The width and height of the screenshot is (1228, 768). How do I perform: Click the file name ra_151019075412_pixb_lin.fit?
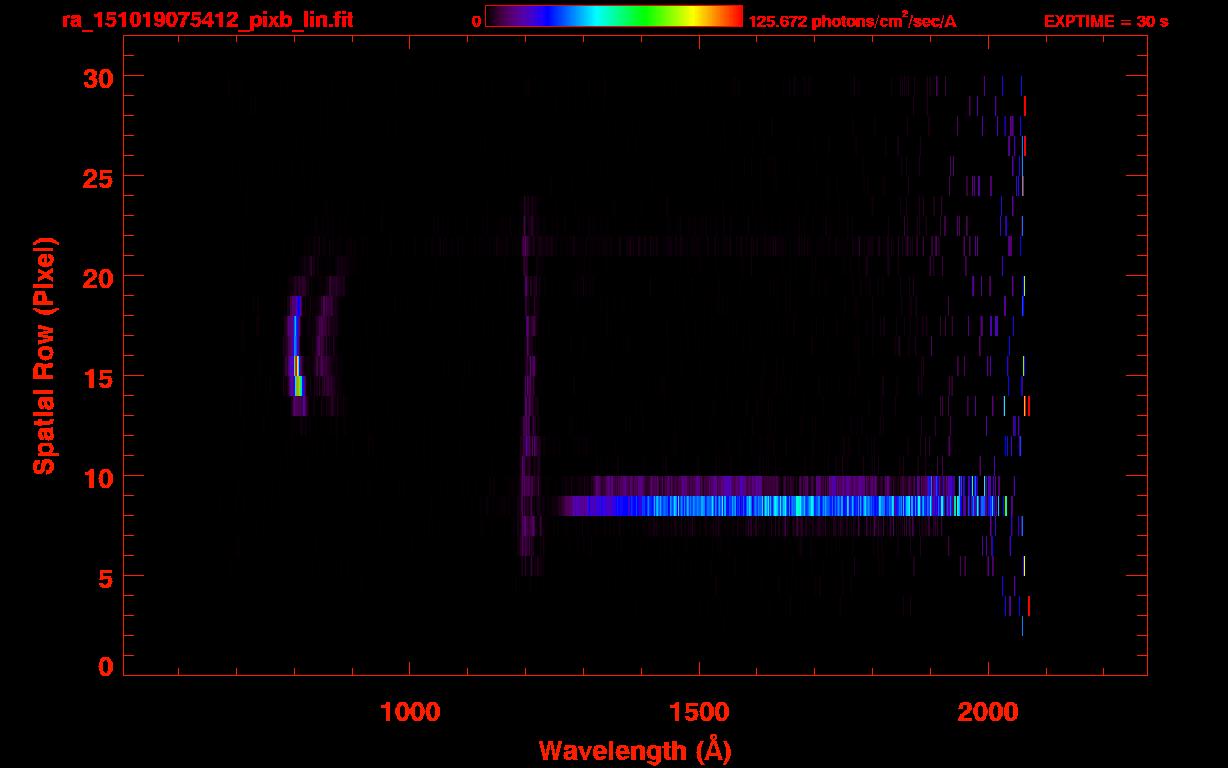click(x=206, y=19)
